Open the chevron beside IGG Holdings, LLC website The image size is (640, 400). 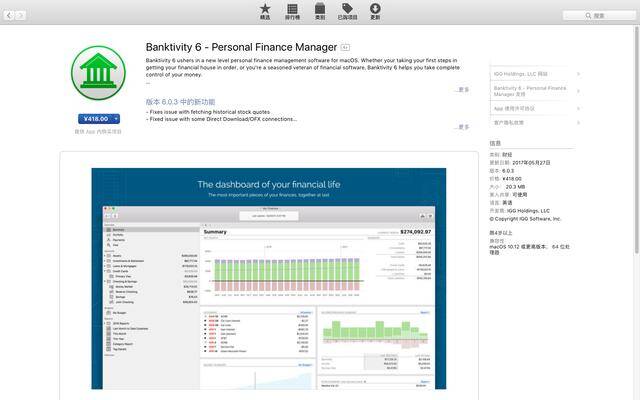pyautogui.click(x=578, y=74)
